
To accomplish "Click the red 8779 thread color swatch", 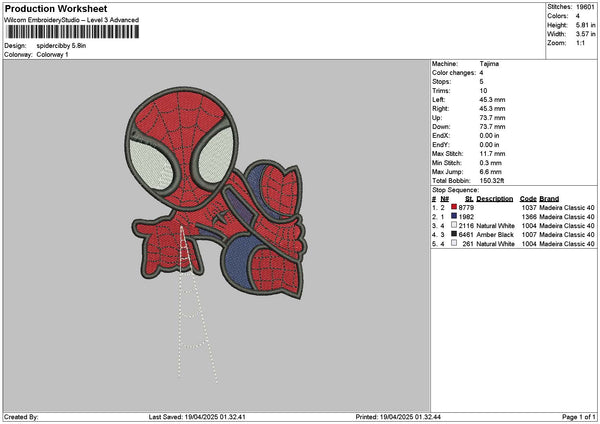I will 454,207.
